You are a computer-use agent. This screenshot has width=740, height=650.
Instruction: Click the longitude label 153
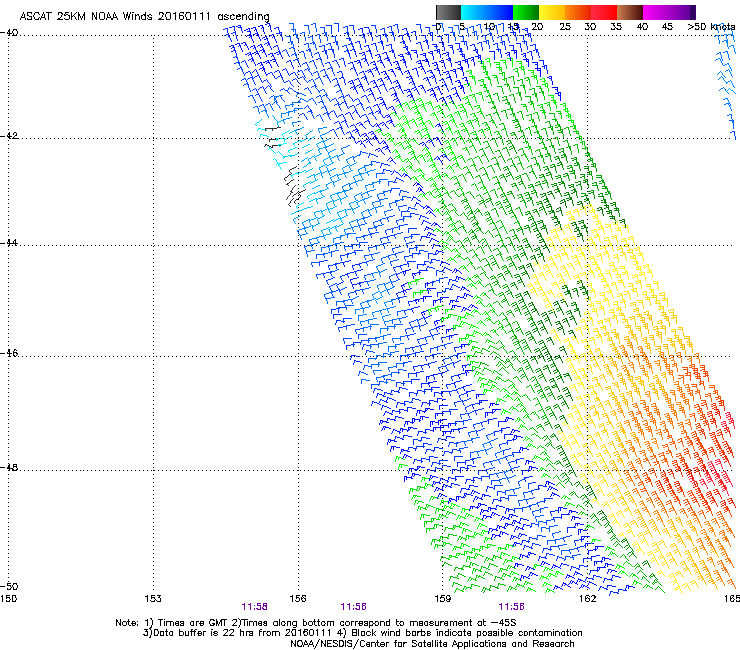153,599
